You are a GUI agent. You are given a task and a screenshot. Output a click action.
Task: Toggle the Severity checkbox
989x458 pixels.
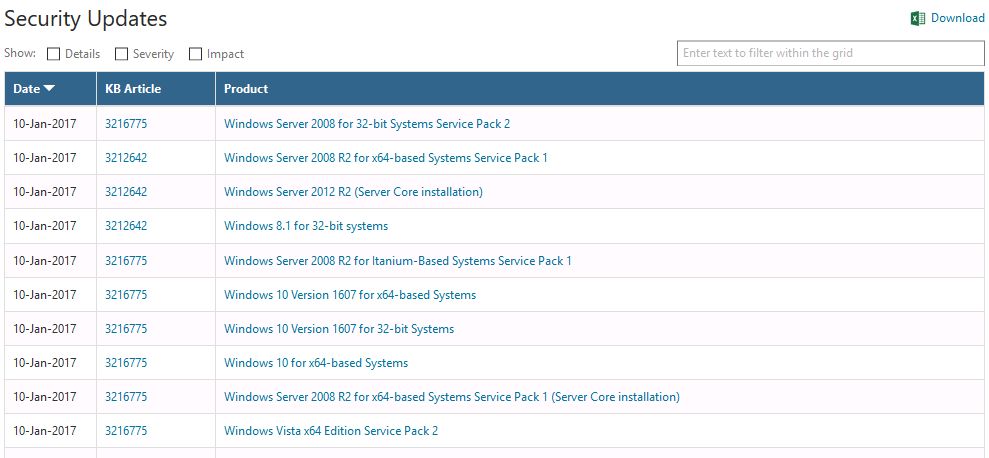122,54
